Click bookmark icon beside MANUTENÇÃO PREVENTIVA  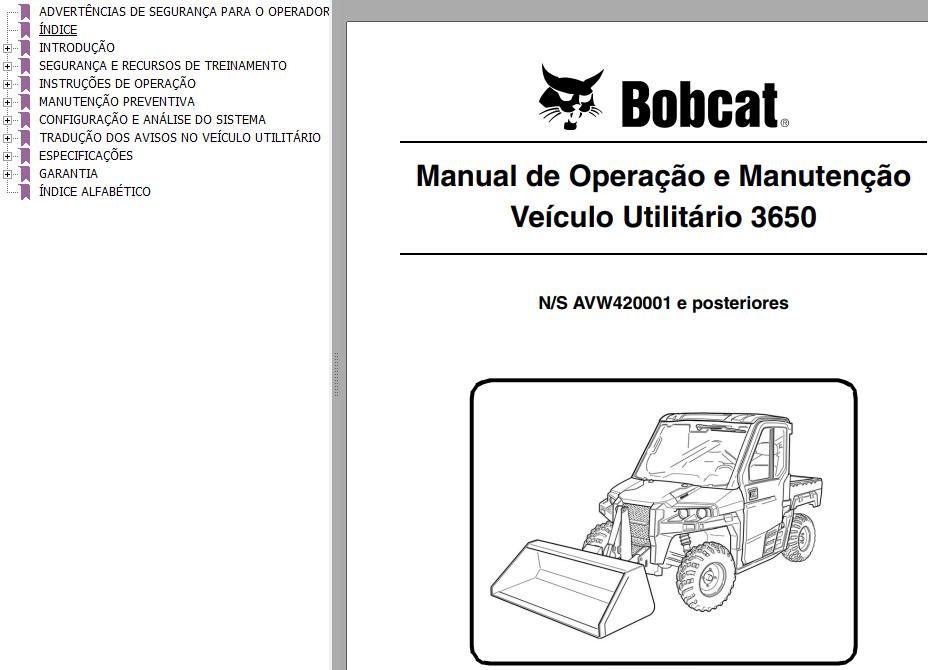pos(25,102)
